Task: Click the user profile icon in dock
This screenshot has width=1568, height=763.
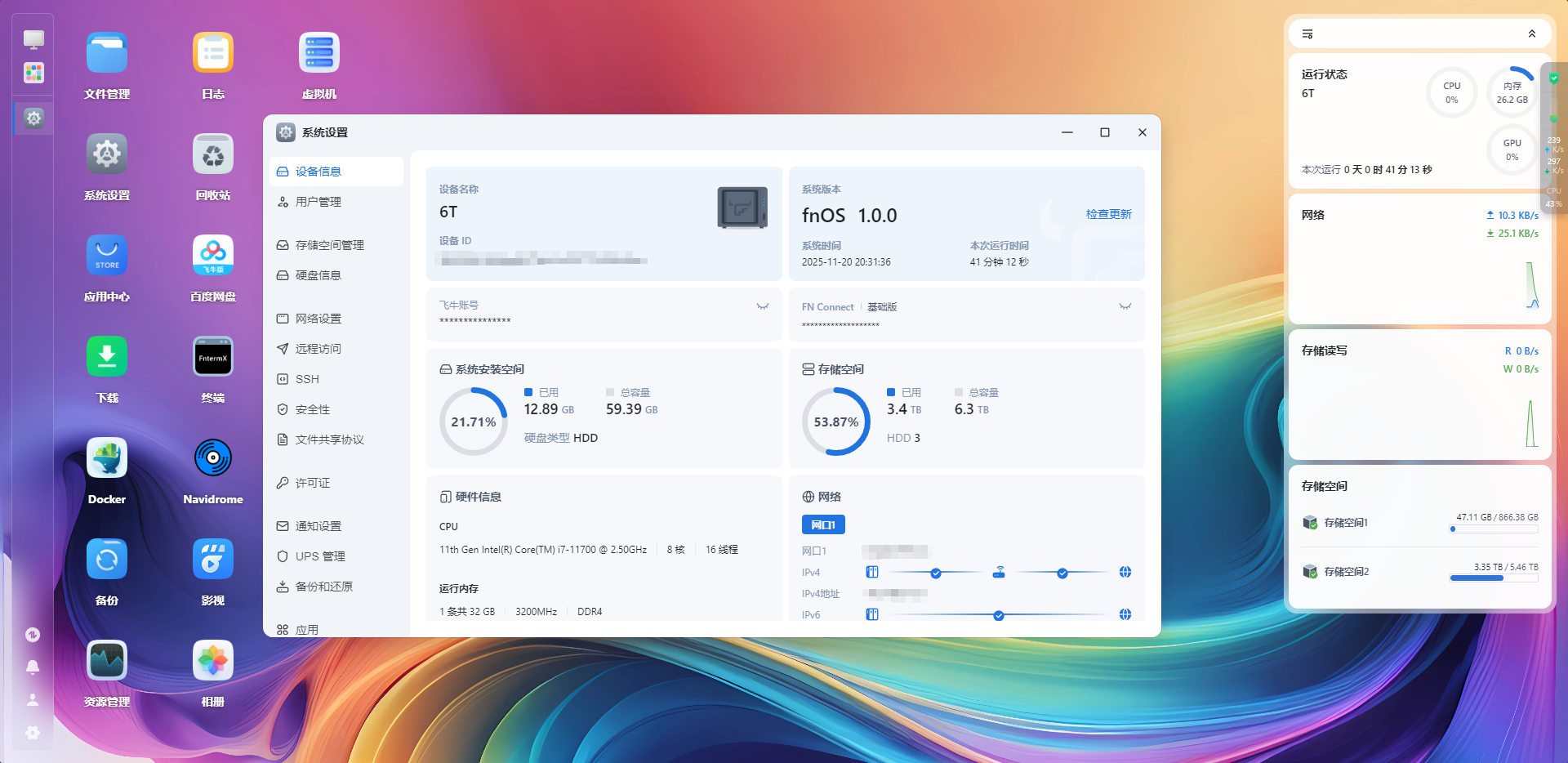Action: (33, 700)
